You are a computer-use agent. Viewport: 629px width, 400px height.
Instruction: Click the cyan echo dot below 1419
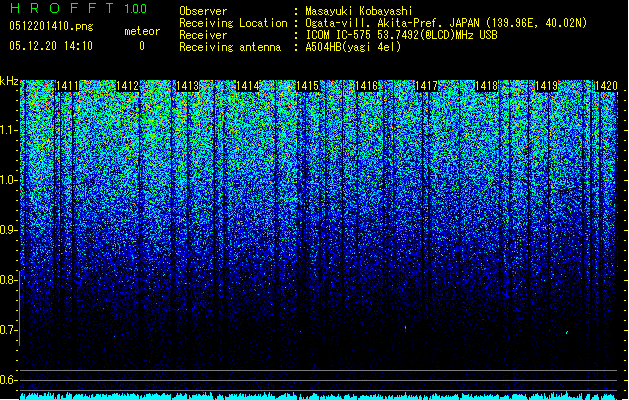point(567,333)
